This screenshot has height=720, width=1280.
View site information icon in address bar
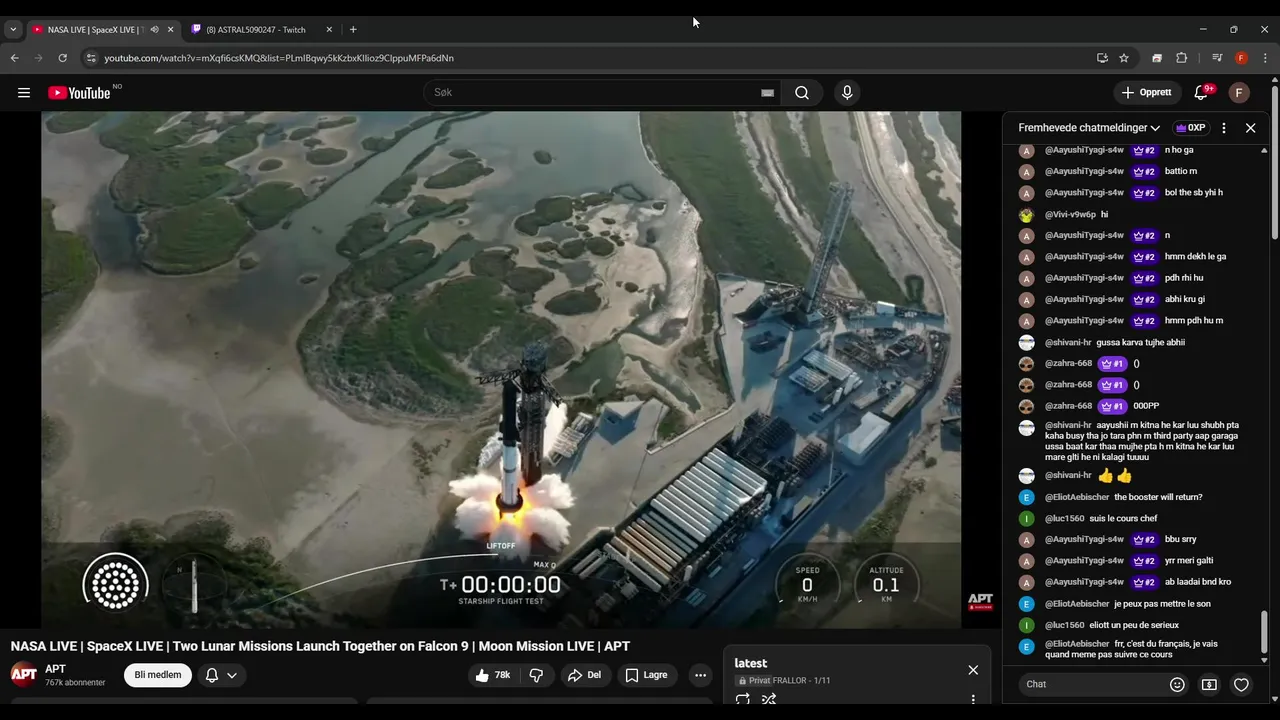91,58
